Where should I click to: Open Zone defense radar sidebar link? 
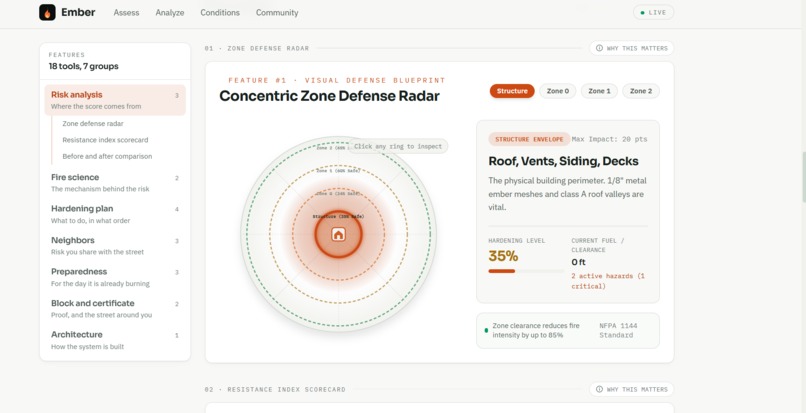93,123
